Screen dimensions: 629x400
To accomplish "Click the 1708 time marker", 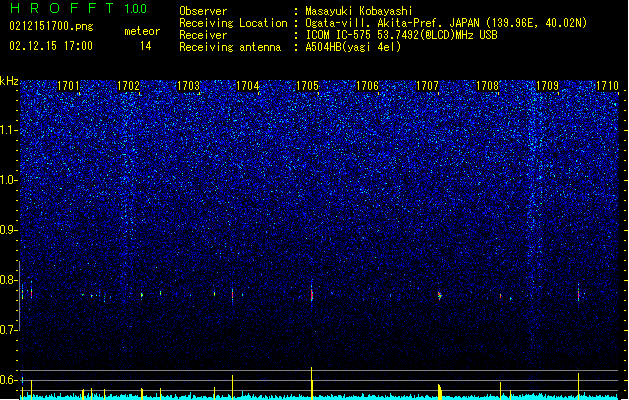I will pyautogui.click(x=487, y=86).
